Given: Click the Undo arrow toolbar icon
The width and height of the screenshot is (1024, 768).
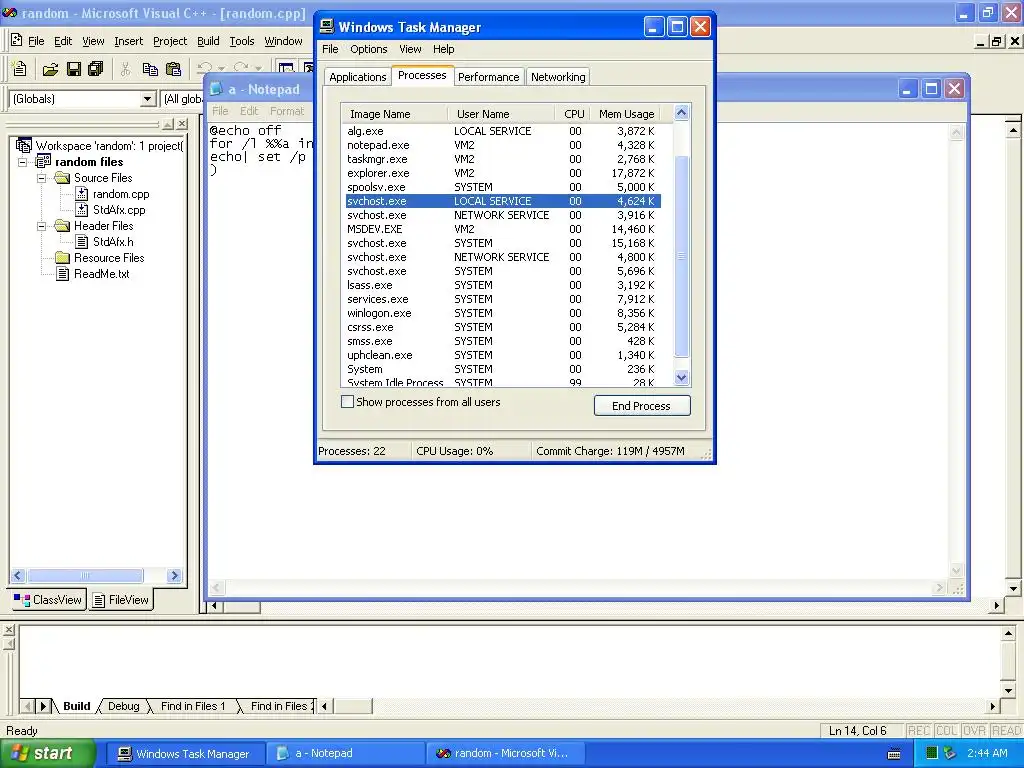Looking at the screenshot, I should click(x=205, y=68).
